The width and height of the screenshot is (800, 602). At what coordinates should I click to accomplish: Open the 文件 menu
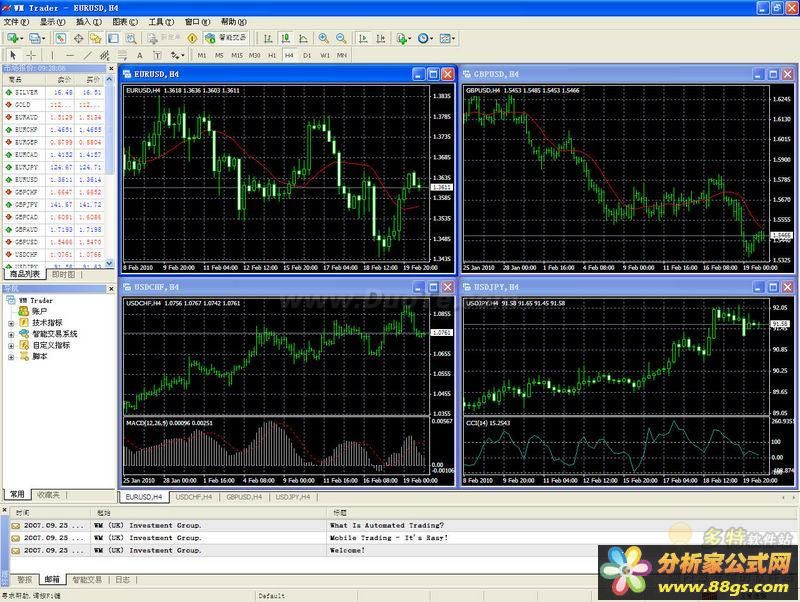pyautogui.click(x=16, y=22)
